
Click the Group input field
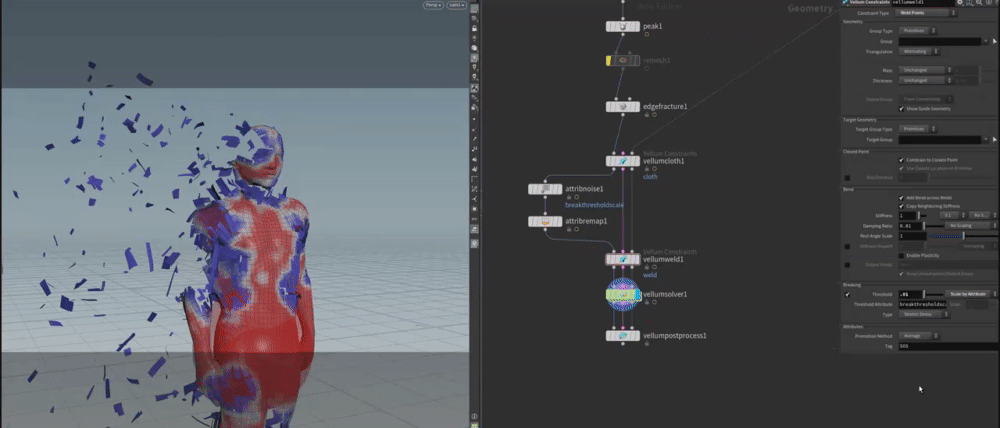point(940,41)
